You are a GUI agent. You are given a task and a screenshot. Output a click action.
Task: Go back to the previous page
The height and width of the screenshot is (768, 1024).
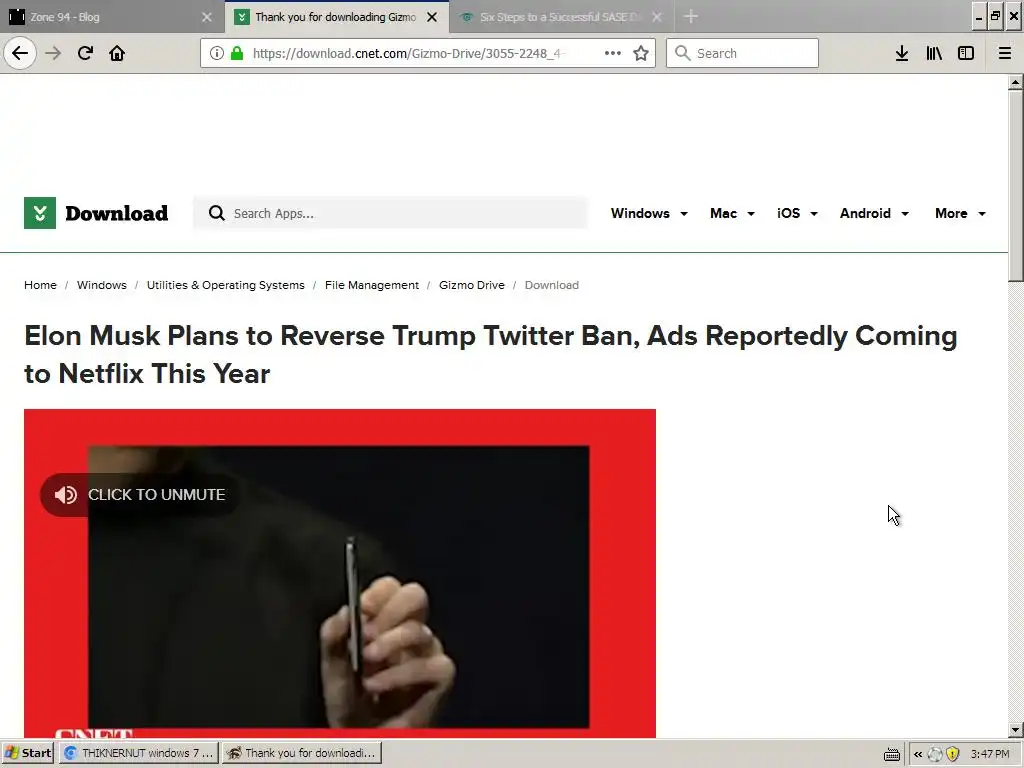[x=20, y=53]
